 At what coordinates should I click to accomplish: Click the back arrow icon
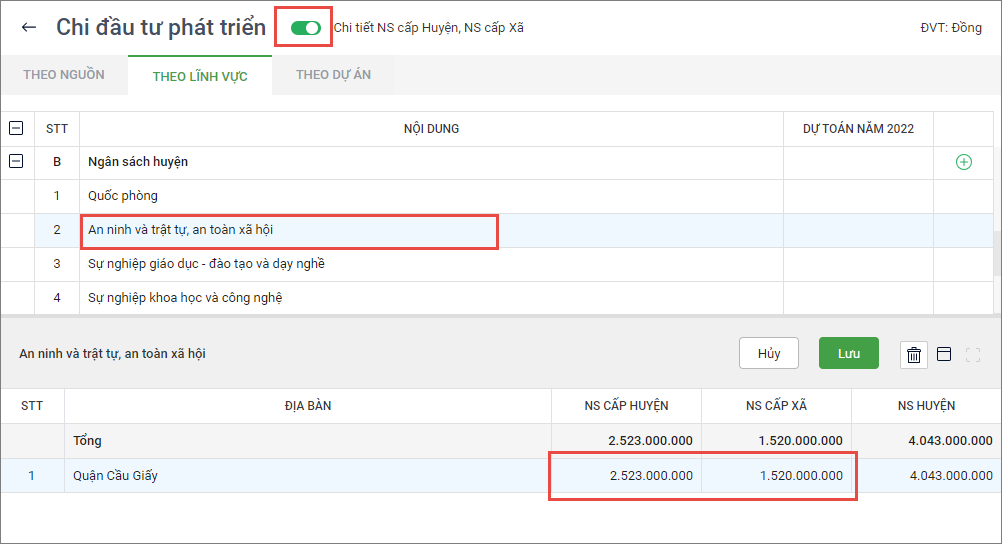tap(29, 27)
